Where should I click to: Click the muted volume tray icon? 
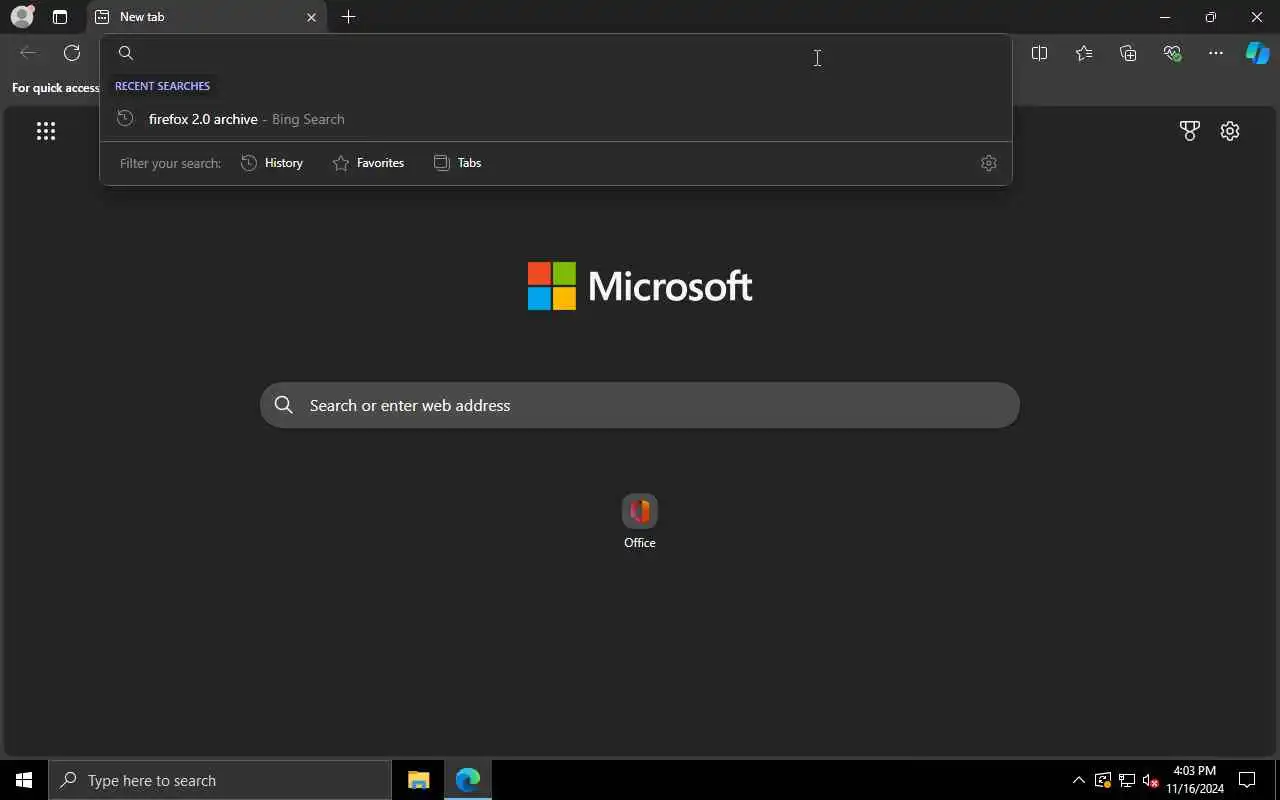tap(1150, 780)
